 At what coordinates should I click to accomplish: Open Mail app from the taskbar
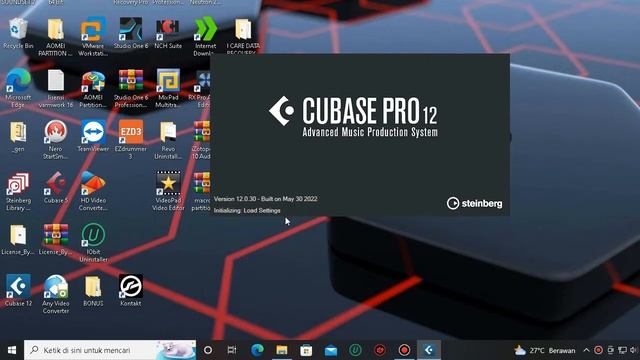pyautogui.click(x=331, y=350)
